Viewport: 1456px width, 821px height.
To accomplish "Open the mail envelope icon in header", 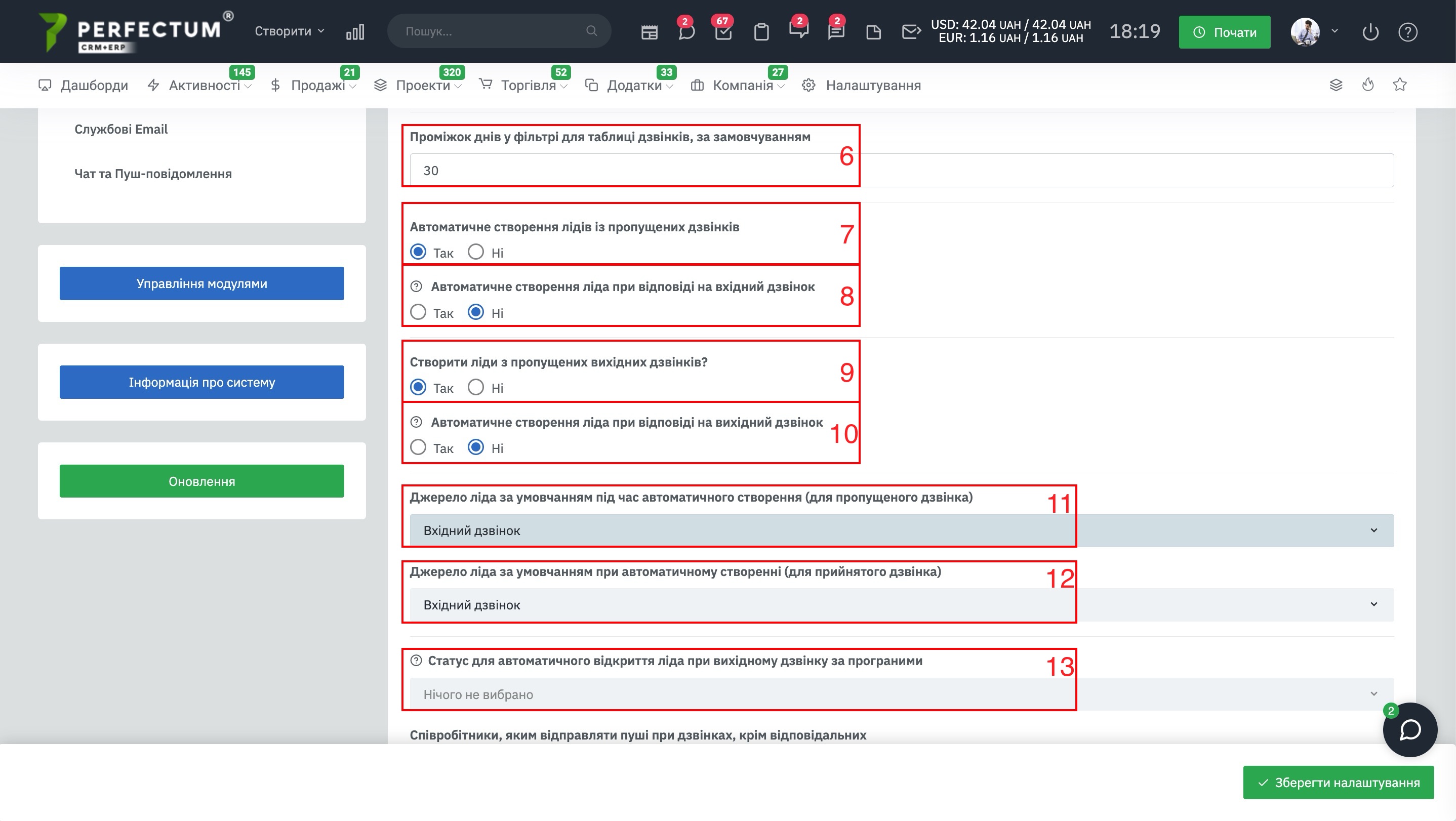I will click(911, 32).
